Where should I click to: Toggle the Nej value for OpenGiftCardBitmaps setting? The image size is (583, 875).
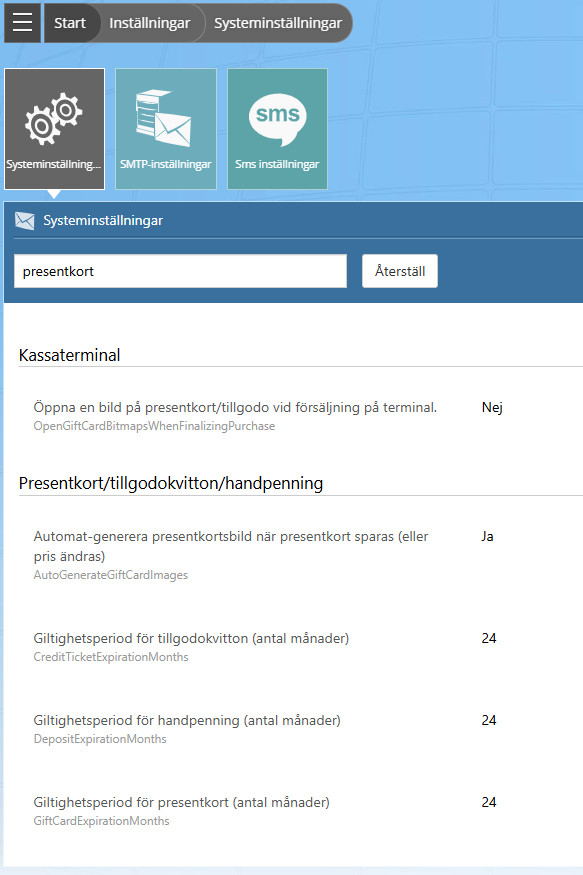click(x=492, y=407)
